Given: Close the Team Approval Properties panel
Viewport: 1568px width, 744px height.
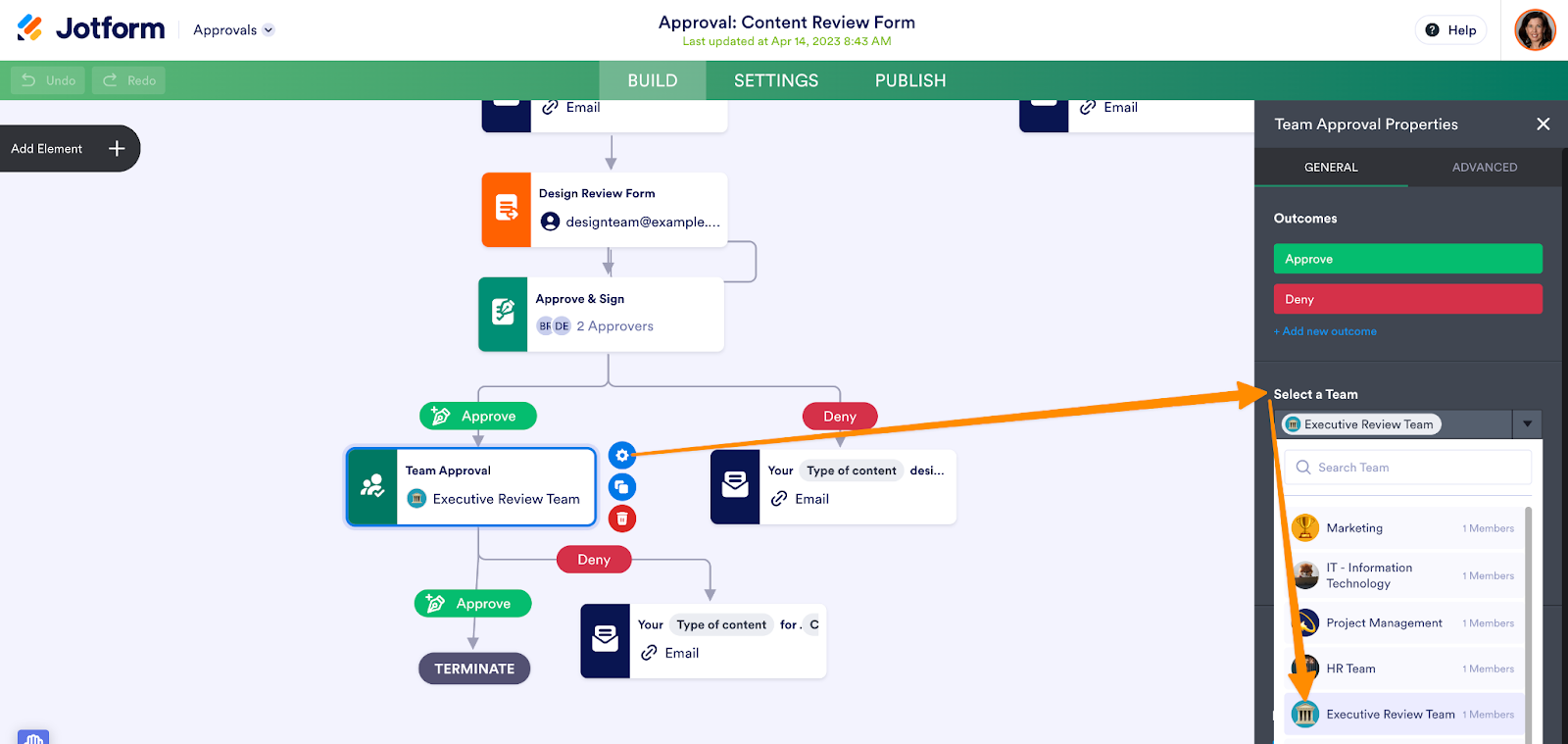Looking at the screenshot, I should (1543, 124).
